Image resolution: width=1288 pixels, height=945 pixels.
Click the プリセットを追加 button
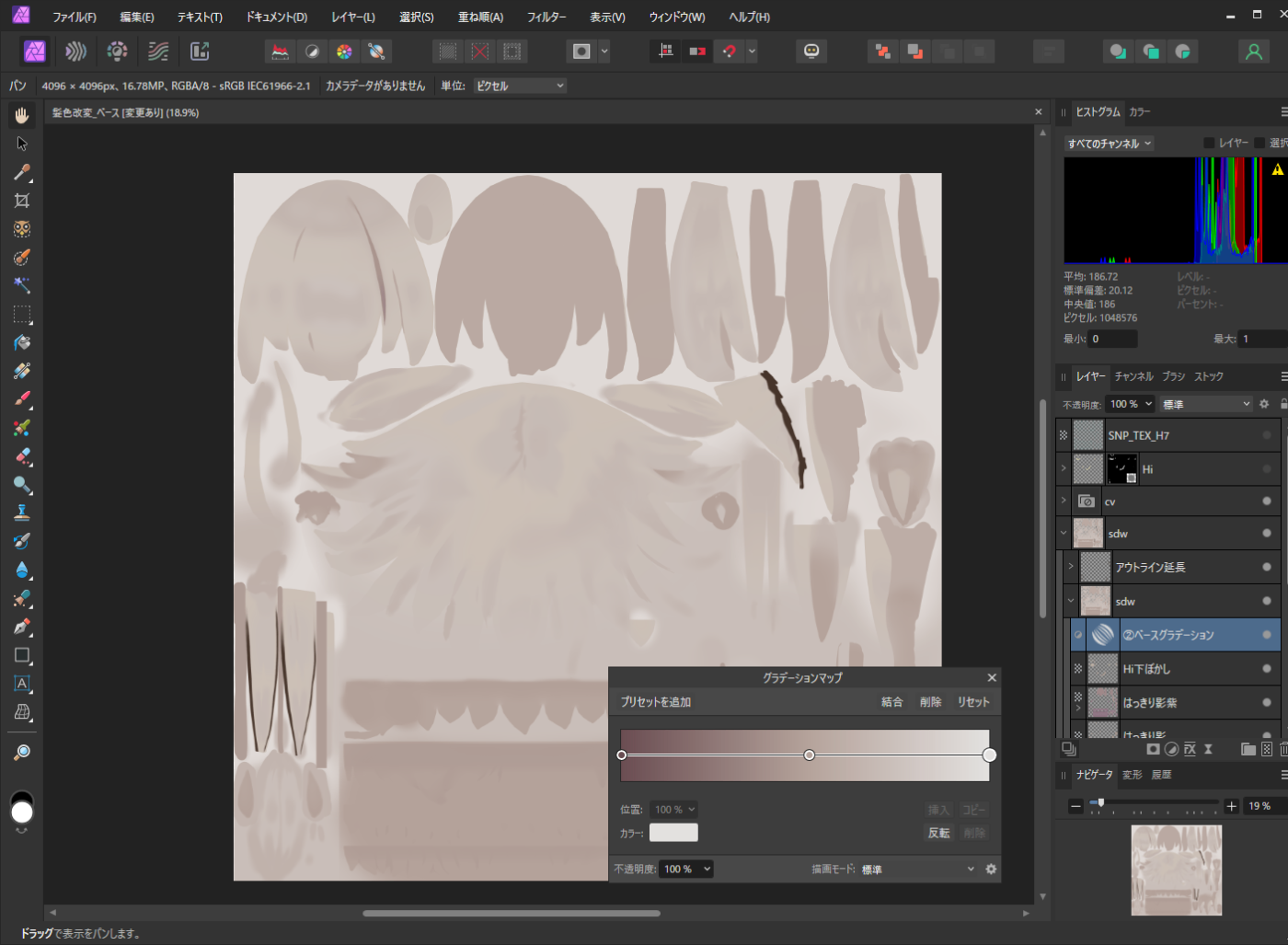point(656,702)
